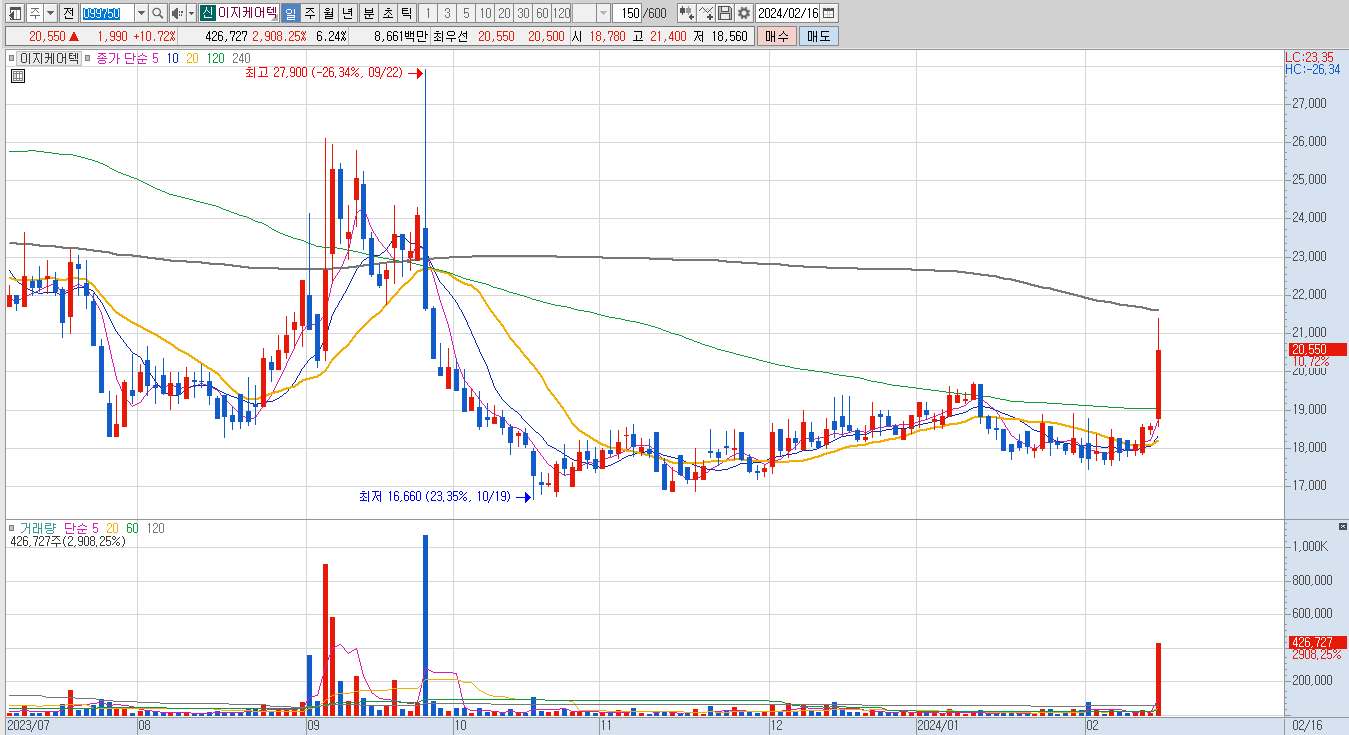The image size is (1349, 735).
Task: Open the 주 stock type dropdown arrow
Action: [51, 13]
